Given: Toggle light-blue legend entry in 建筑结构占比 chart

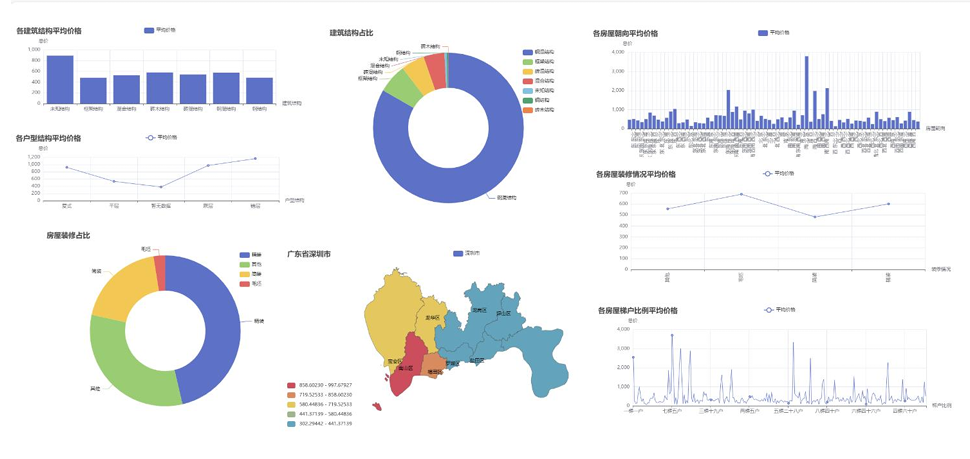Looking at the screenshot, I should [538, 90].
